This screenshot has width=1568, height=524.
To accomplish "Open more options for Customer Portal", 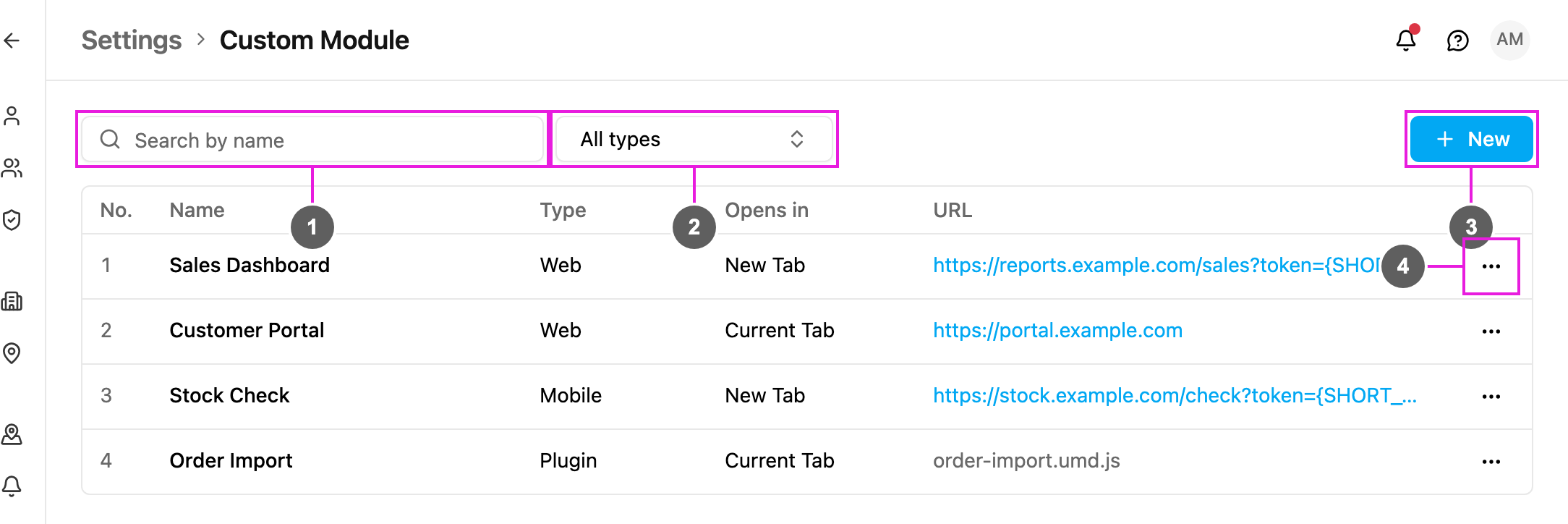I will [1491, 331].
